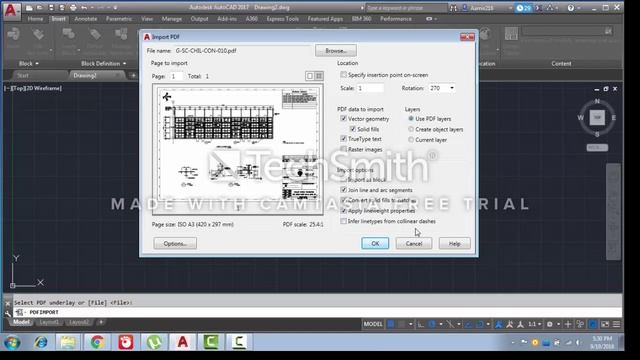The image size is (640, 360).
Task: Click the Browse... button
Action: 336,51
